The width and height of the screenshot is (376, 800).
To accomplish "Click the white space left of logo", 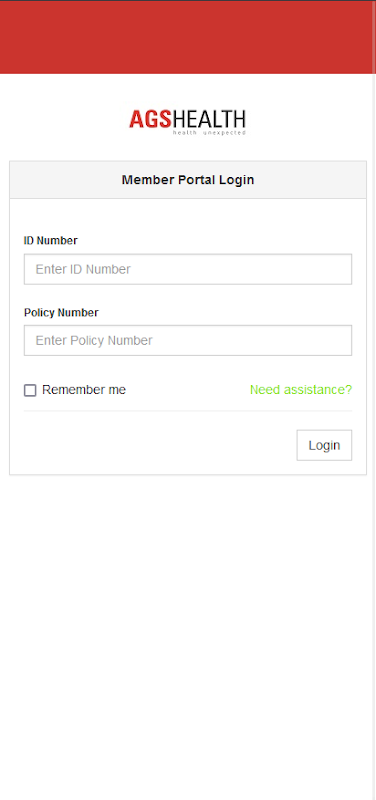I will point(64,121).
